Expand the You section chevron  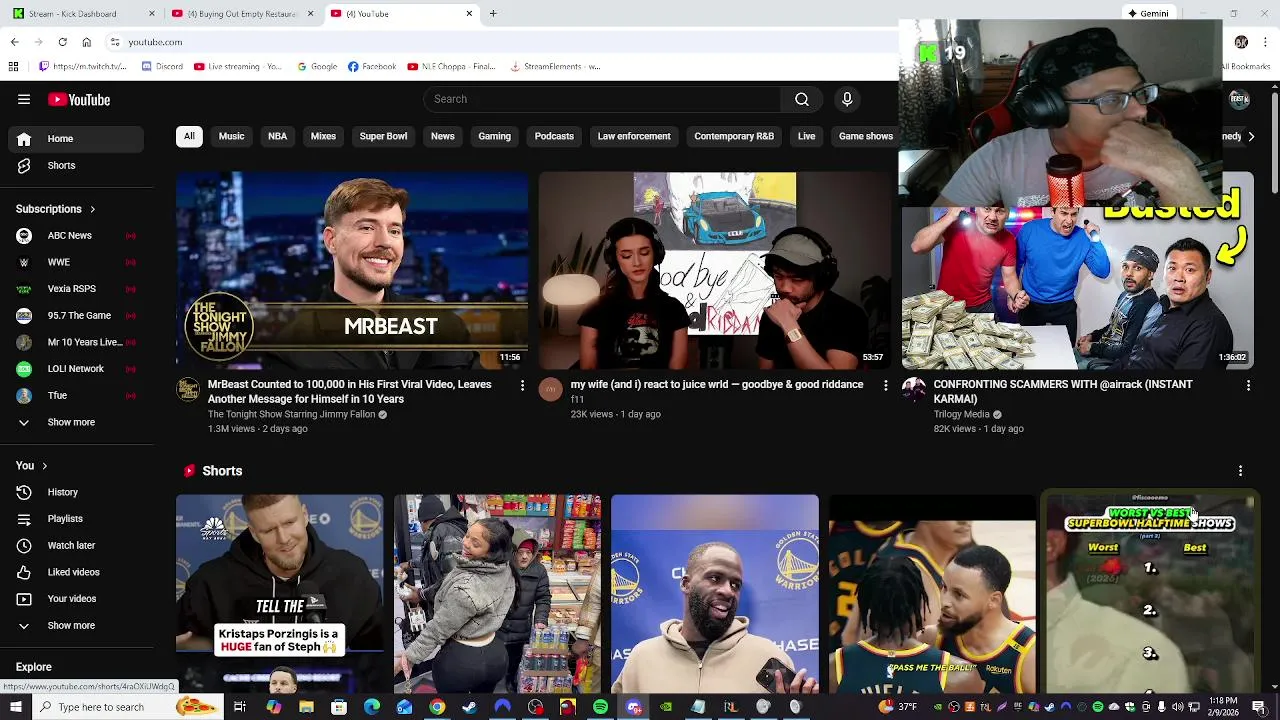(44, 466)
